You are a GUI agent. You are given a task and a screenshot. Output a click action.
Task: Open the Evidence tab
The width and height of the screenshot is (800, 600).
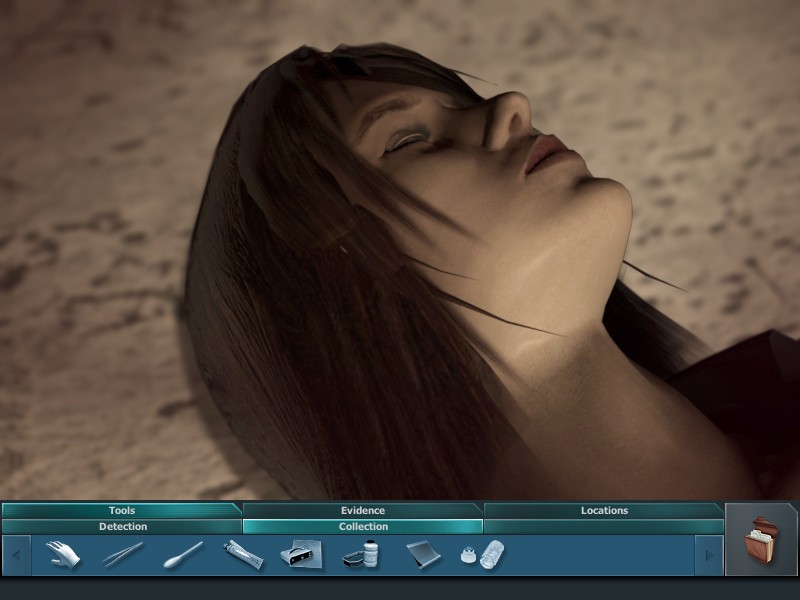[x=363, y=510]
